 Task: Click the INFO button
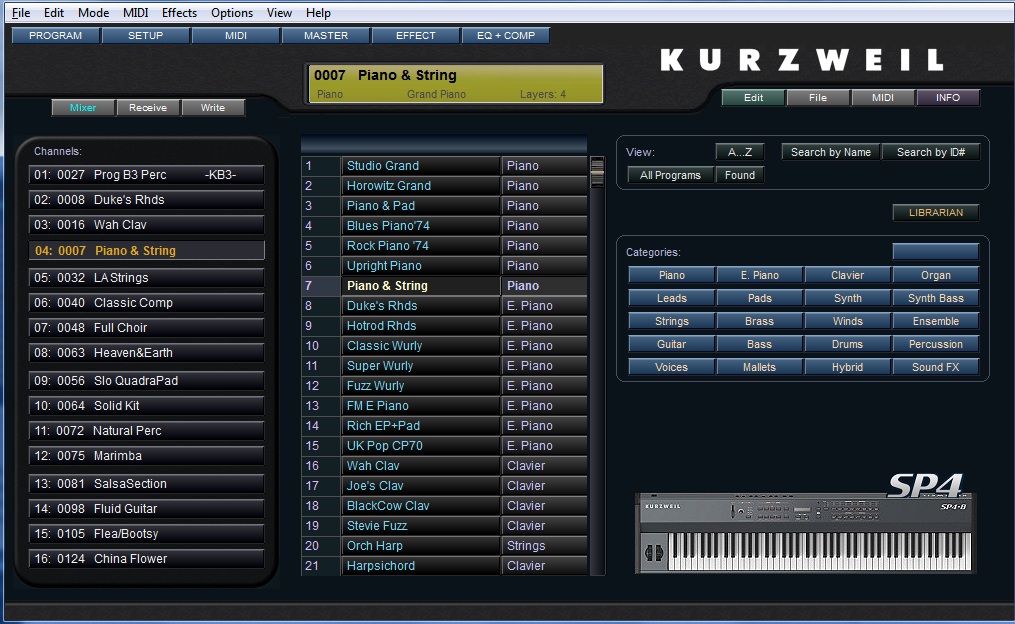tap(947, 98)
